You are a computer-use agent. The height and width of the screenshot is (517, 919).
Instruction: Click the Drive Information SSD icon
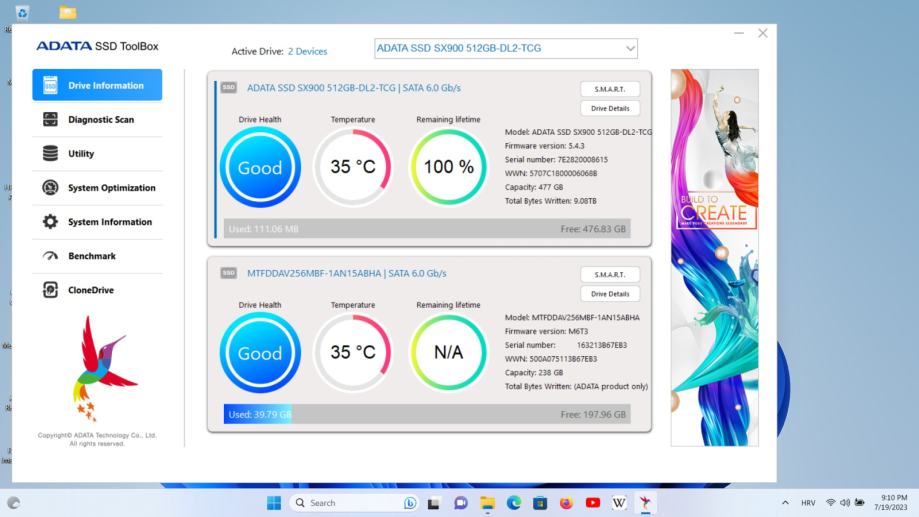(50, 85)
